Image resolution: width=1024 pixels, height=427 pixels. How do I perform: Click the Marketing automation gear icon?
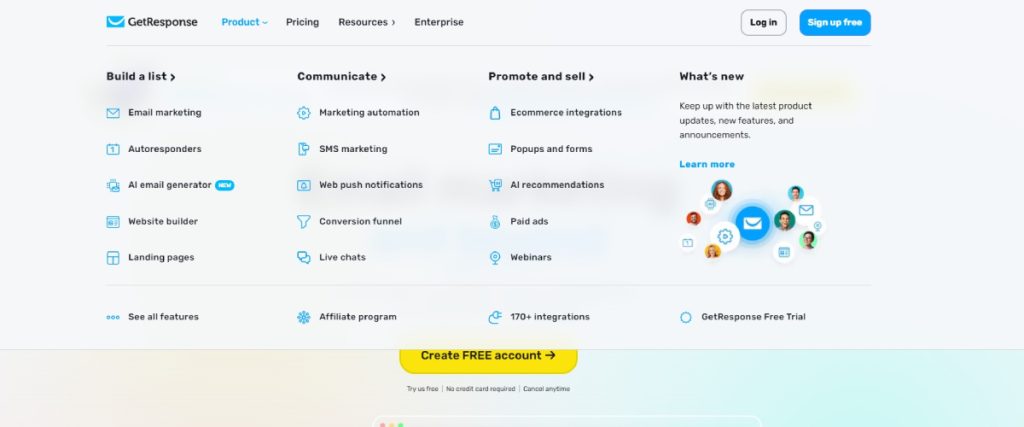pos(304,113)
